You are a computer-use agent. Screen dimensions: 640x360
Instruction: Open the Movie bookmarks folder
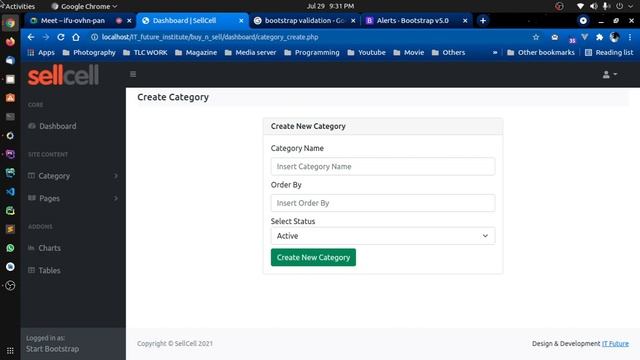coord(409,53)
